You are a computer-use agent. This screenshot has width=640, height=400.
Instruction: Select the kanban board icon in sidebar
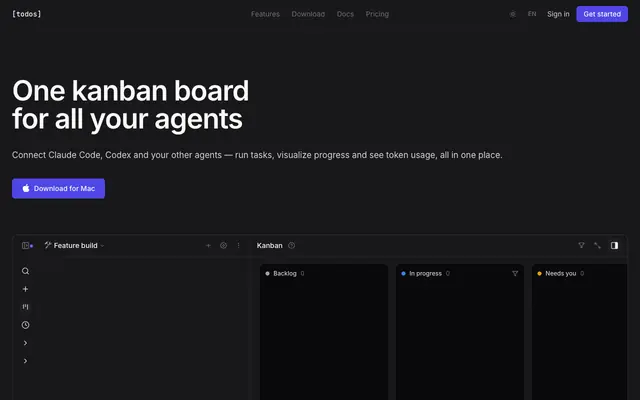click(x=25, y=307)
